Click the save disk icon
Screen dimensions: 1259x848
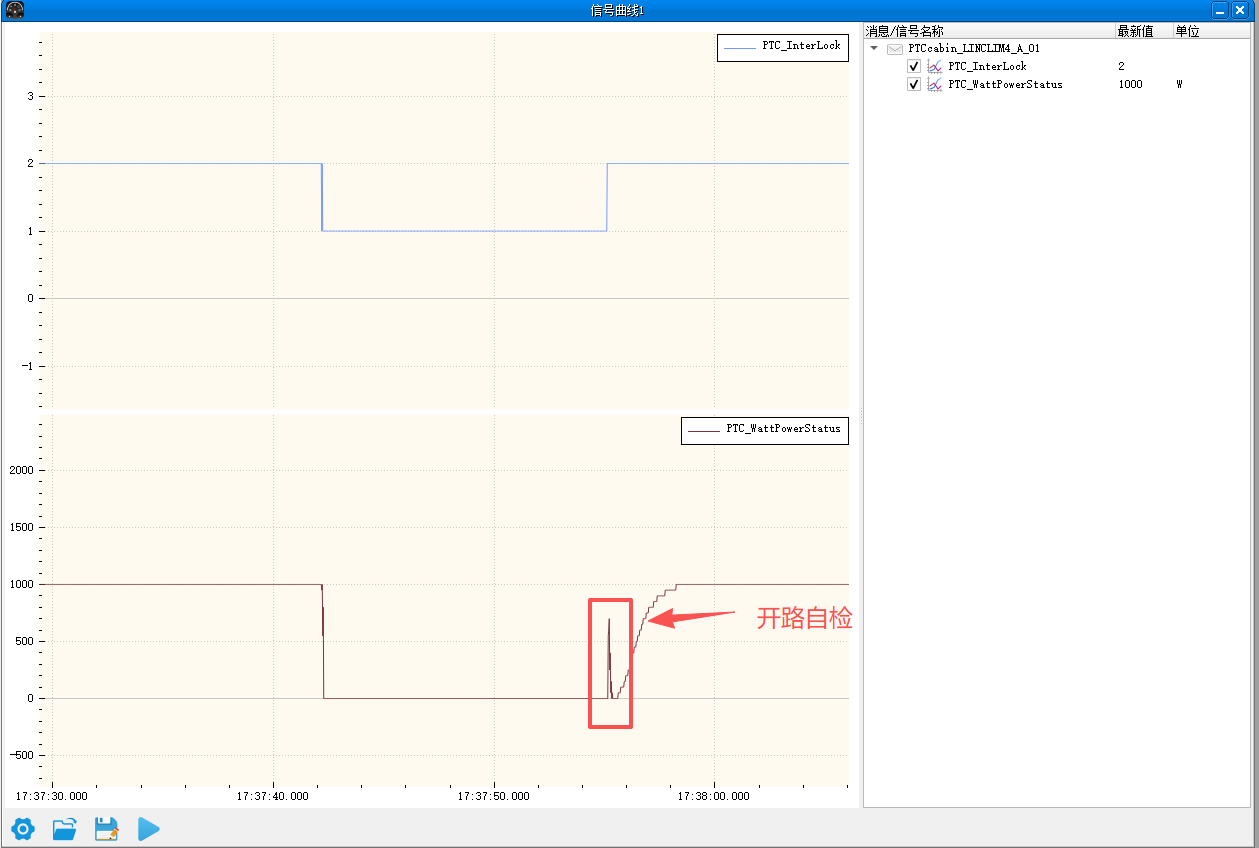pos(107,828)
